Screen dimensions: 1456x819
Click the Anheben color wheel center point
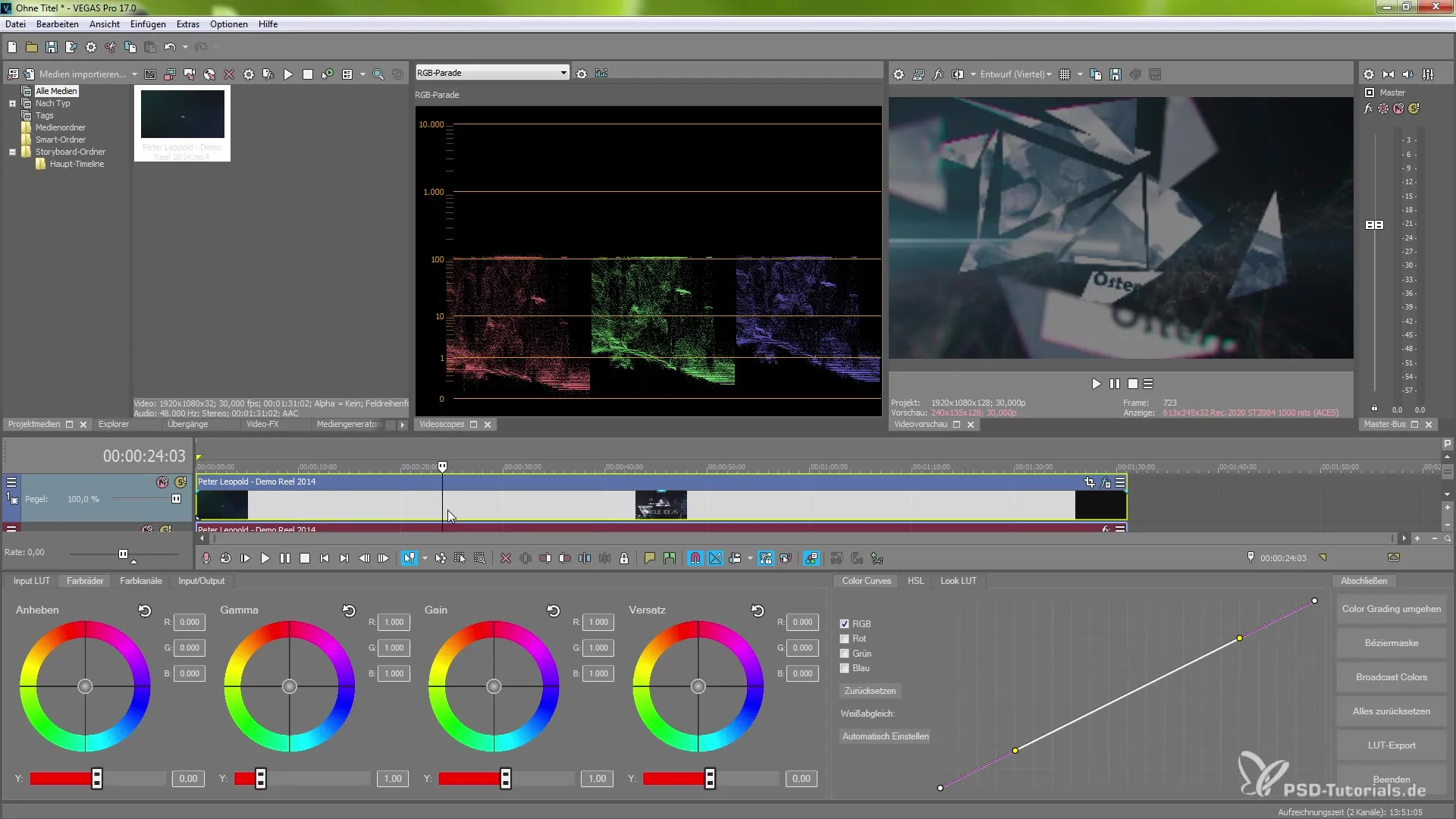coord(85,686)
